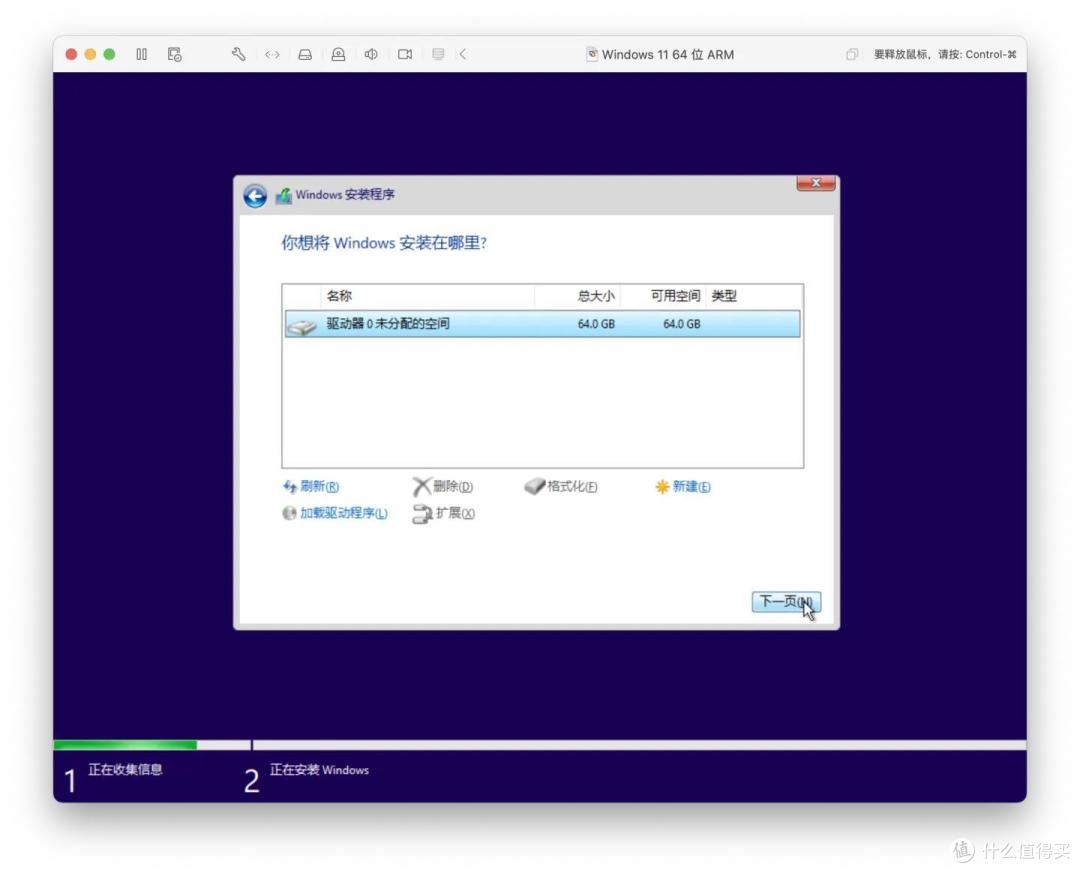Click the user account toolbar icon

point(338,54)
